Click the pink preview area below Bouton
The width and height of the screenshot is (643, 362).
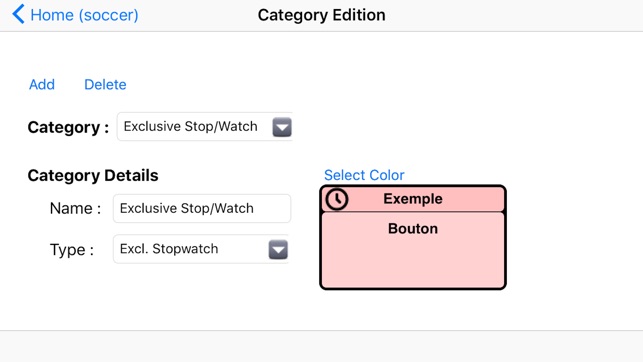(413, 262)
